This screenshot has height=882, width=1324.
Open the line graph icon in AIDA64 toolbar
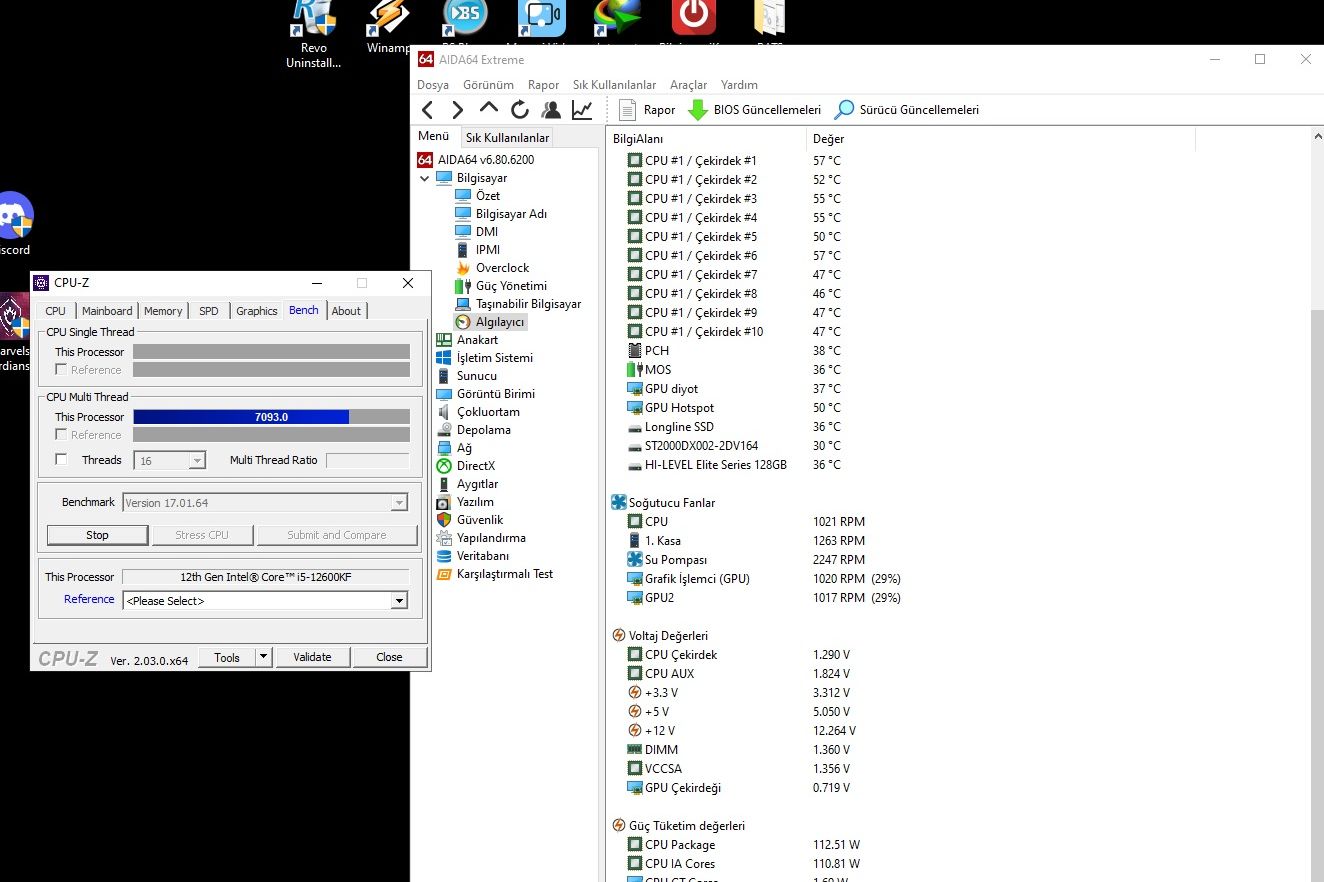click(x=581, y=110)
